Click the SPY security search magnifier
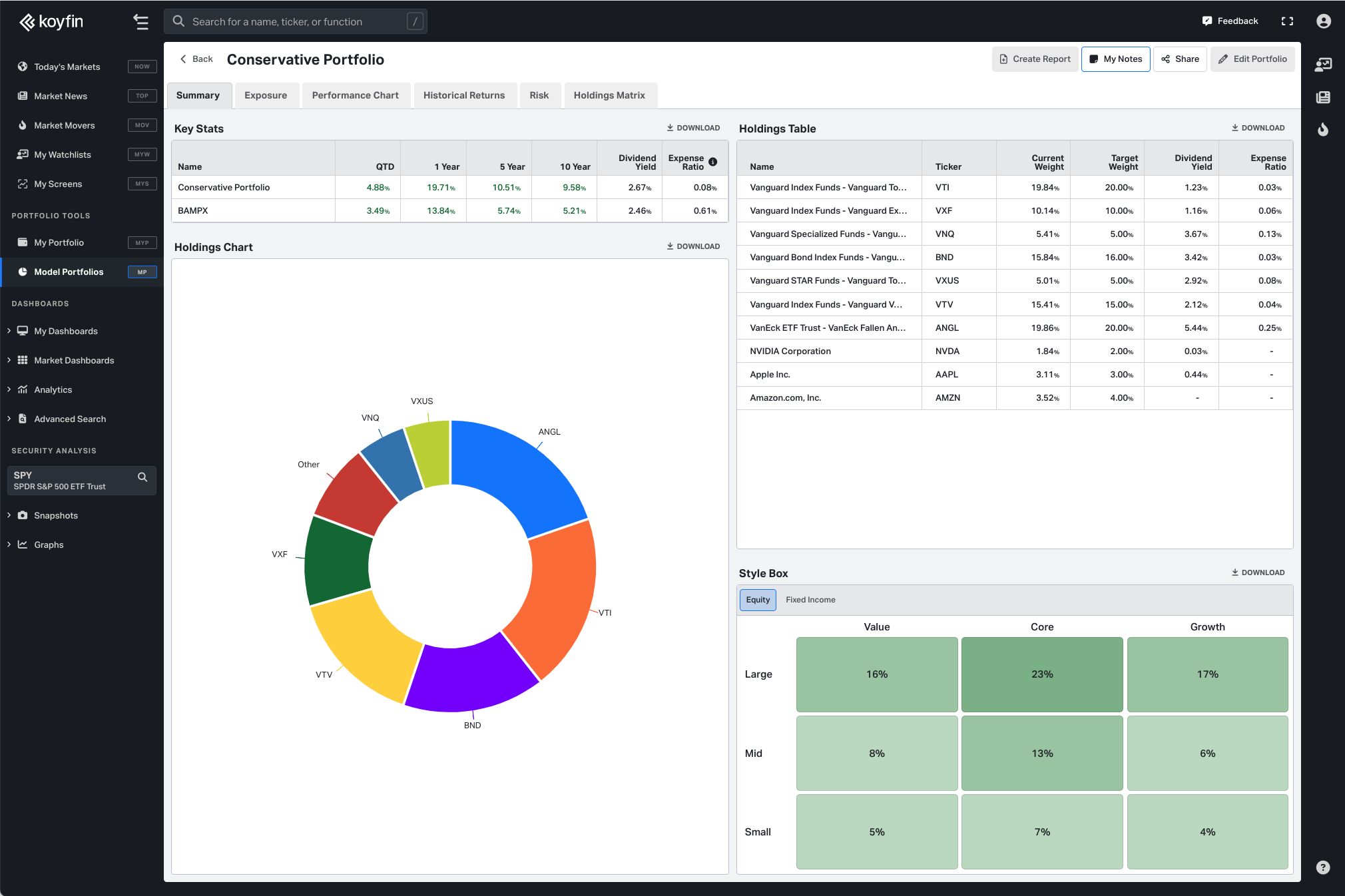The image size is (1345, 896). click(x=142, y=477)
